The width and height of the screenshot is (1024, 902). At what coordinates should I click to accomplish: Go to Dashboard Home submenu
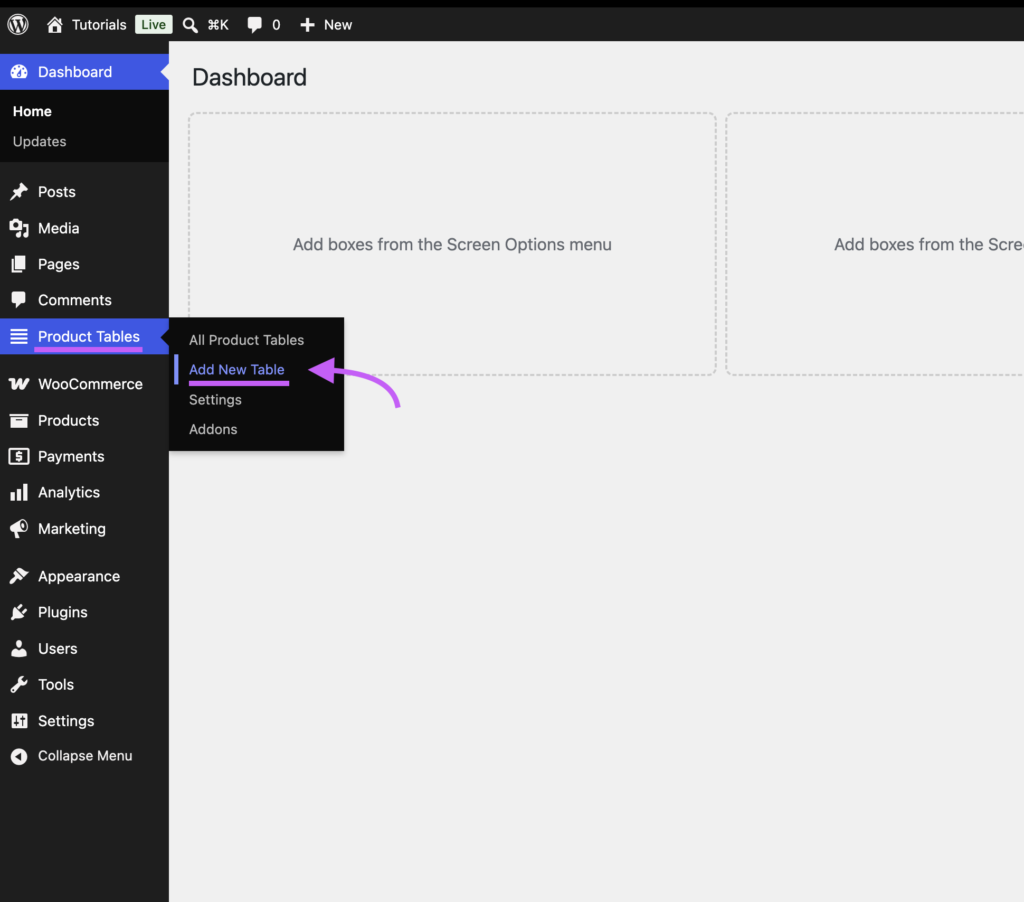32,112
